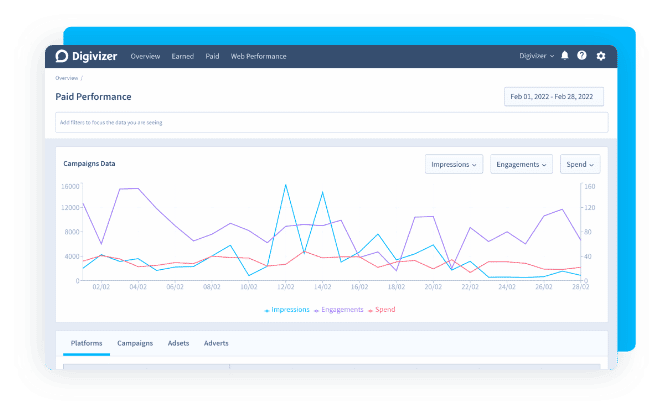Switch to the Adsets tab

click(179, 343)
